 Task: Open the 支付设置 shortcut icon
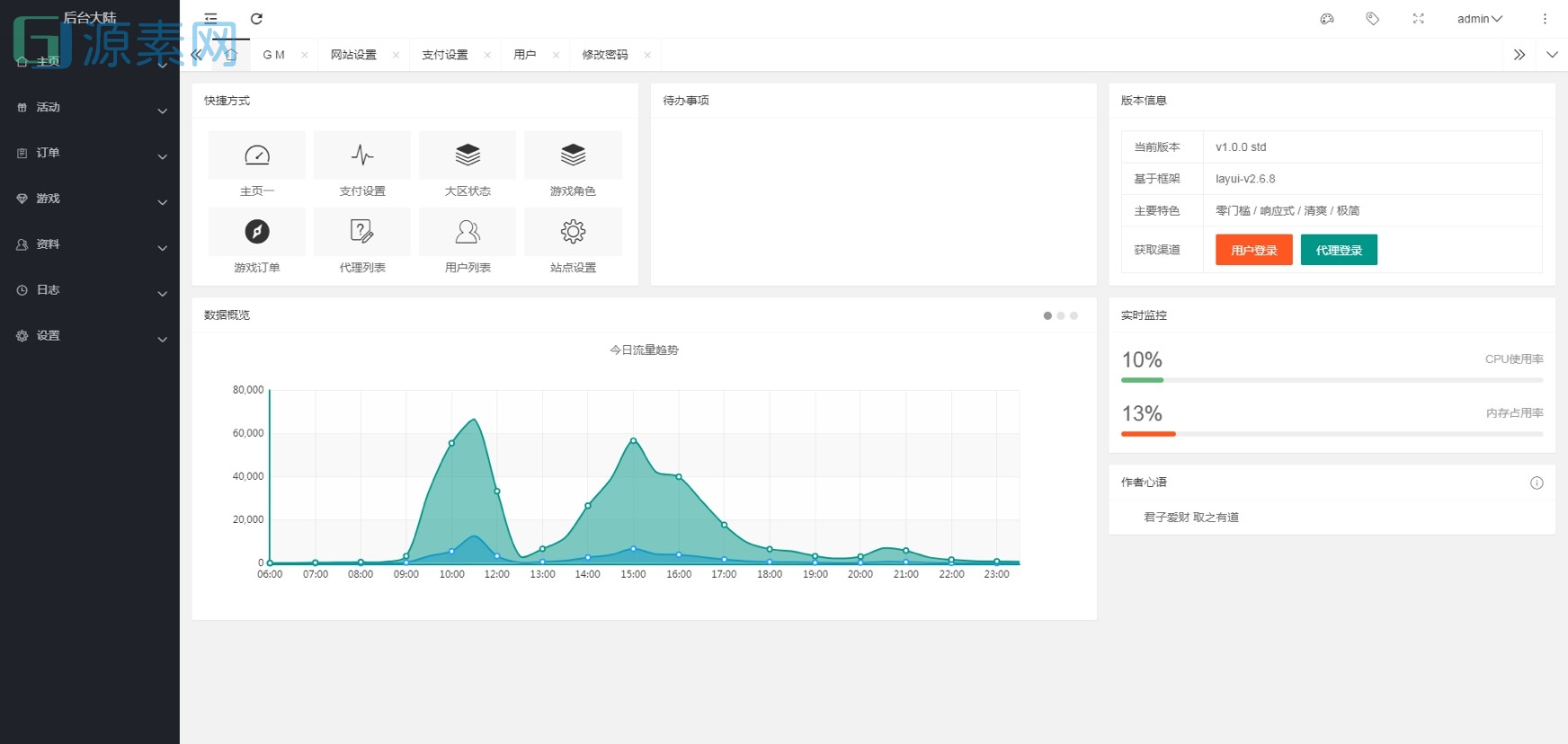[x=362, y=155]
